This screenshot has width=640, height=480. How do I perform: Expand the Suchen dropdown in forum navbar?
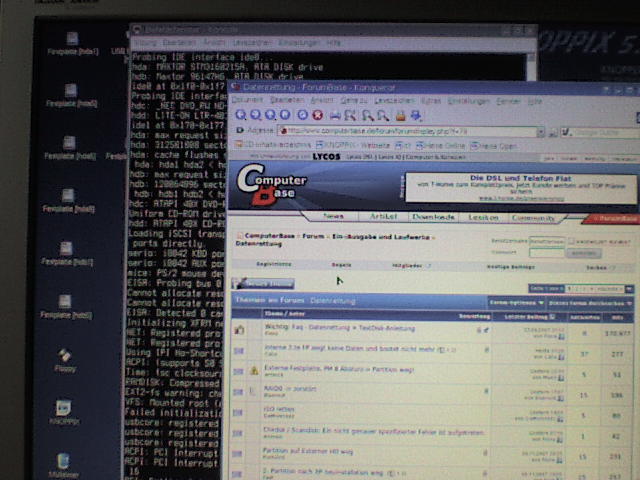click(600, 268)
